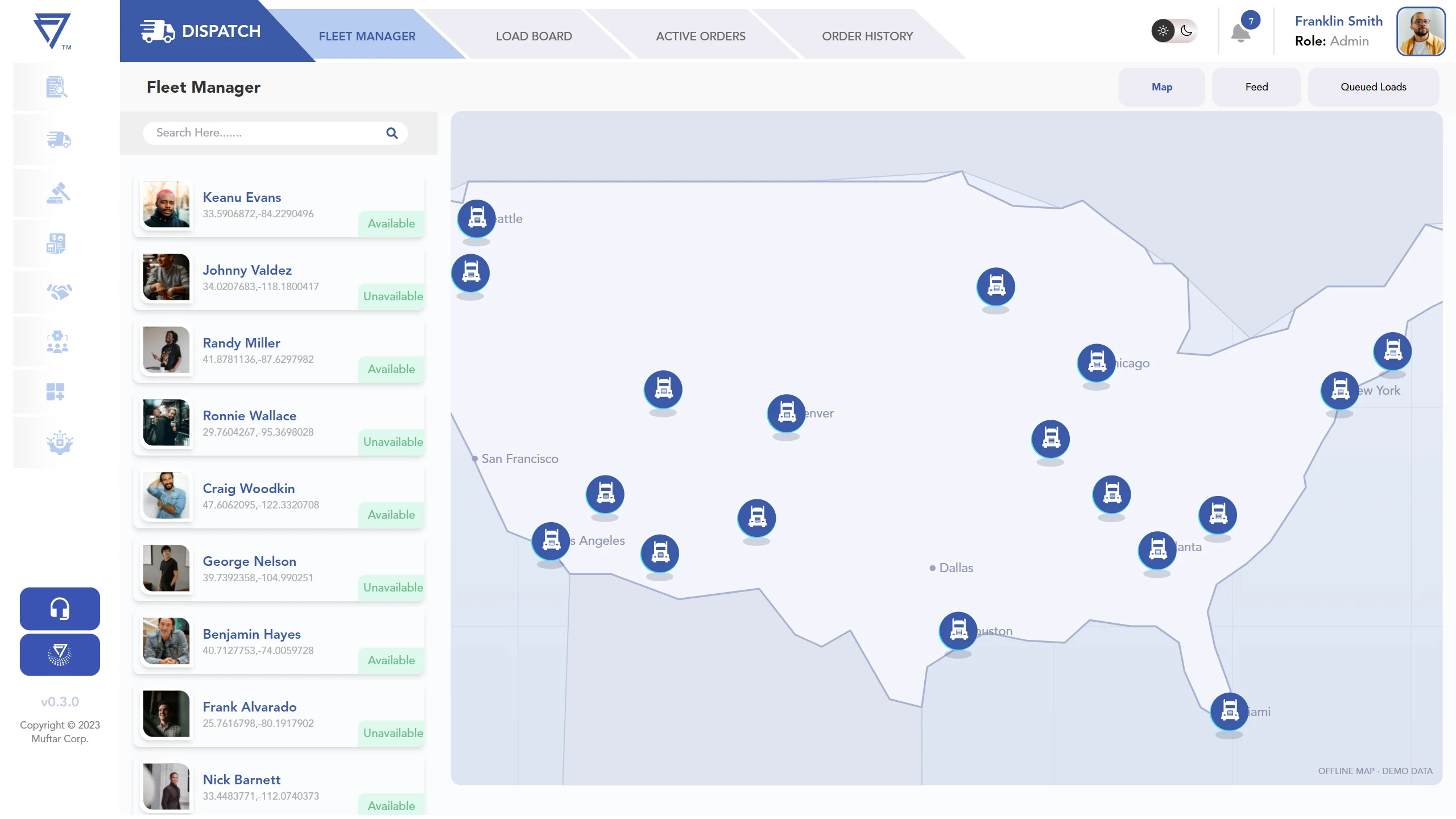The height and width of the screenshot is (819, 1456).
Task: Click the Muftar logo button below support
Action: point(60,655)
